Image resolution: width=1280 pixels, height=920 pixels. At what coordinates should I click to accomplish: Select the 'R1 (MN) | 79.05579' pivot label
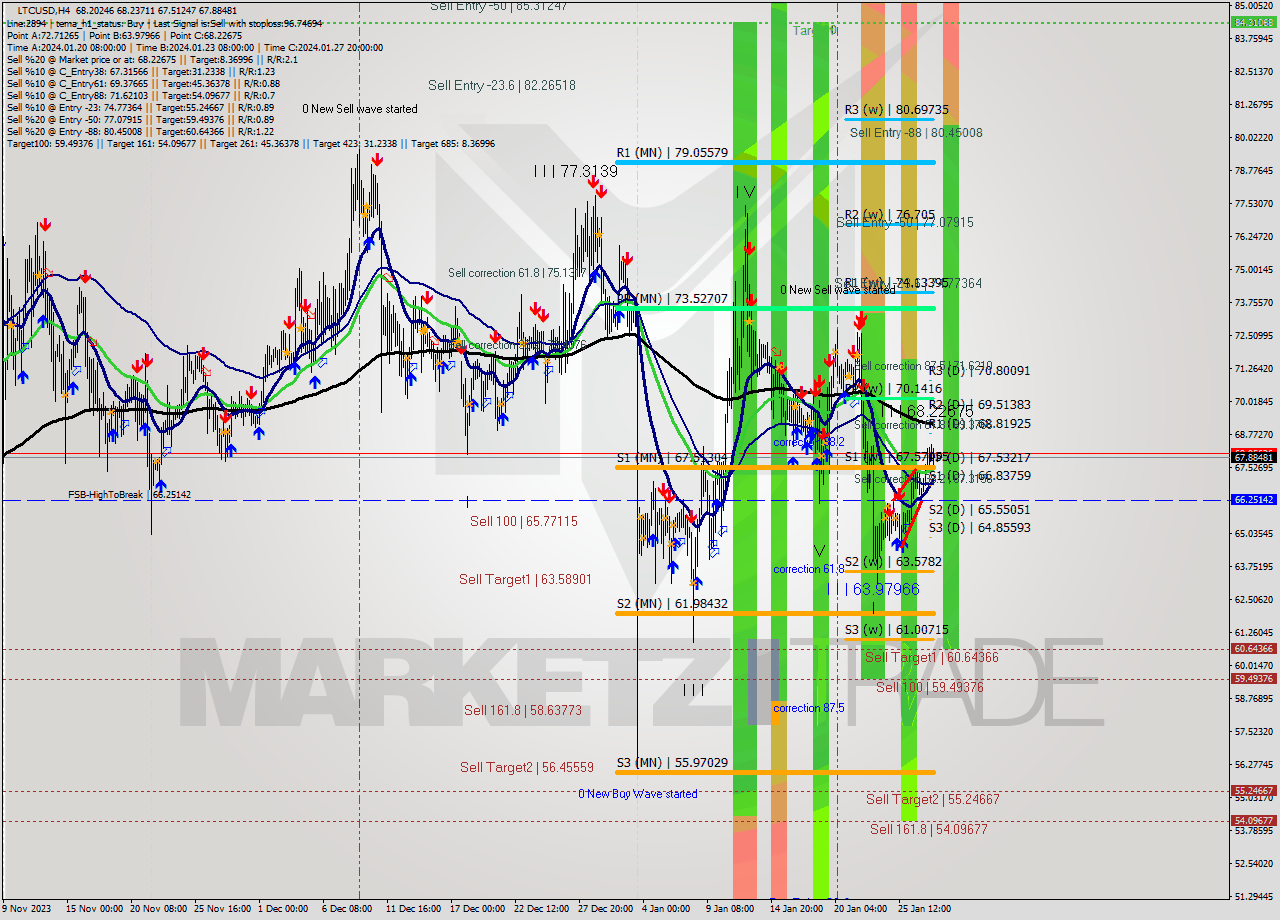coord(672,153)
